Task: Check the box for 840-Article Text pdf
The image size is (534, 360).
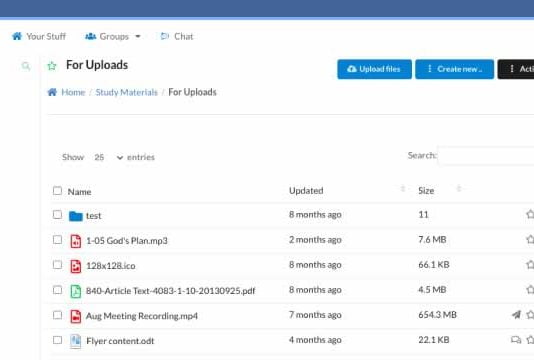Action: tap(58, 290)
